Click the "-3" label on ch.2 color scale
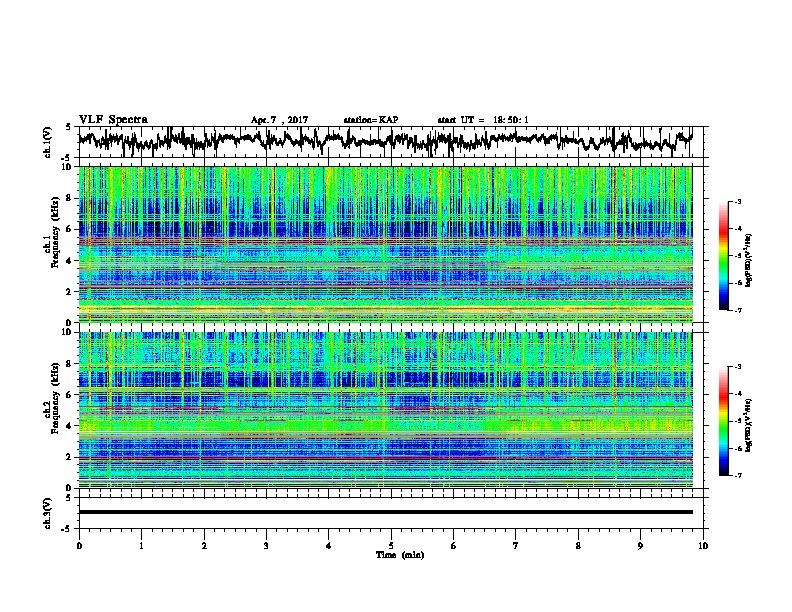The image size is (792, 612). [738, 367]
